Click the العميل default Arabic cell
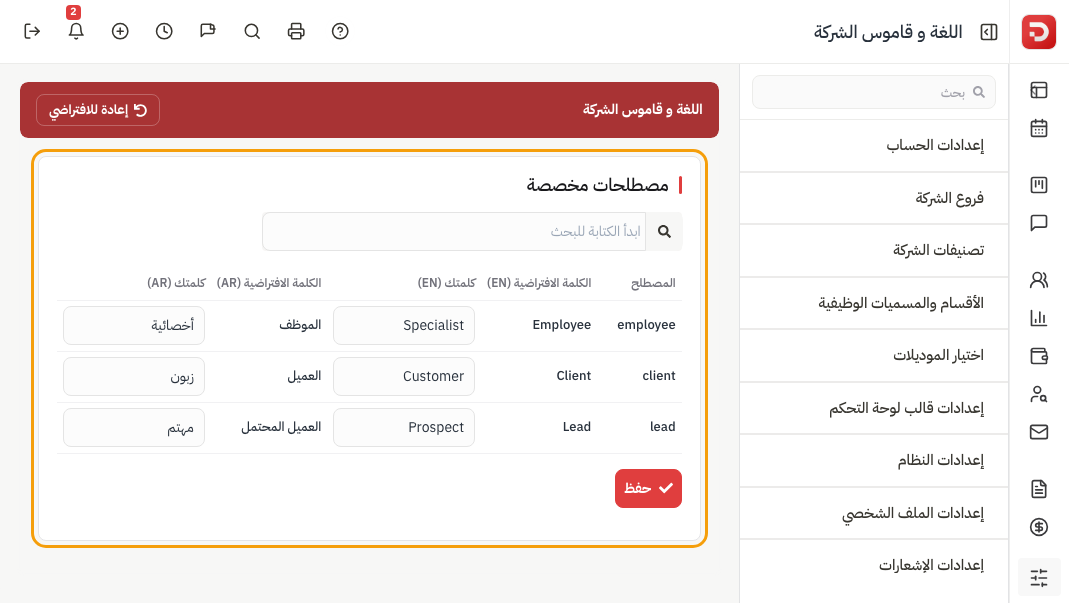This screenshot has width=1069, height=603. tap(304, 376)
